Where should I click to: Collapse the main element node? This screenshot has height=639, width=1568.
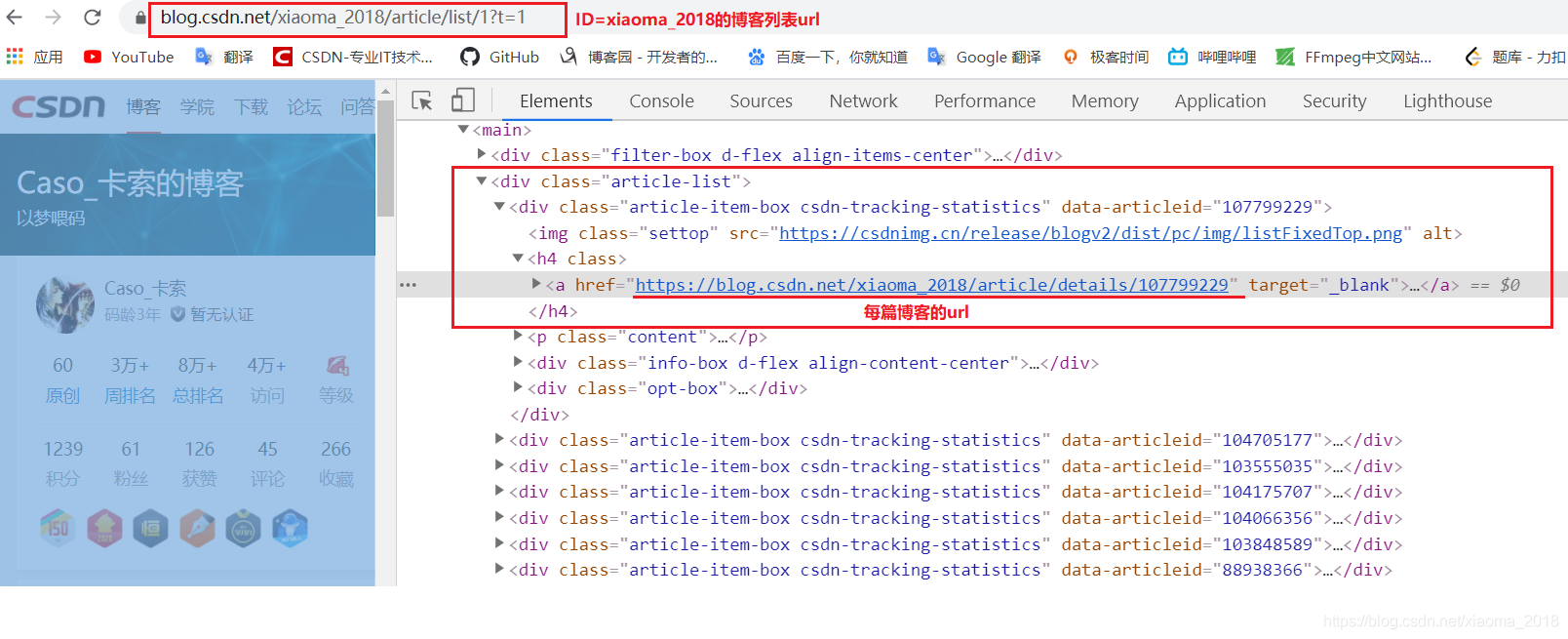pyautogui.click(x=463, y=129)
